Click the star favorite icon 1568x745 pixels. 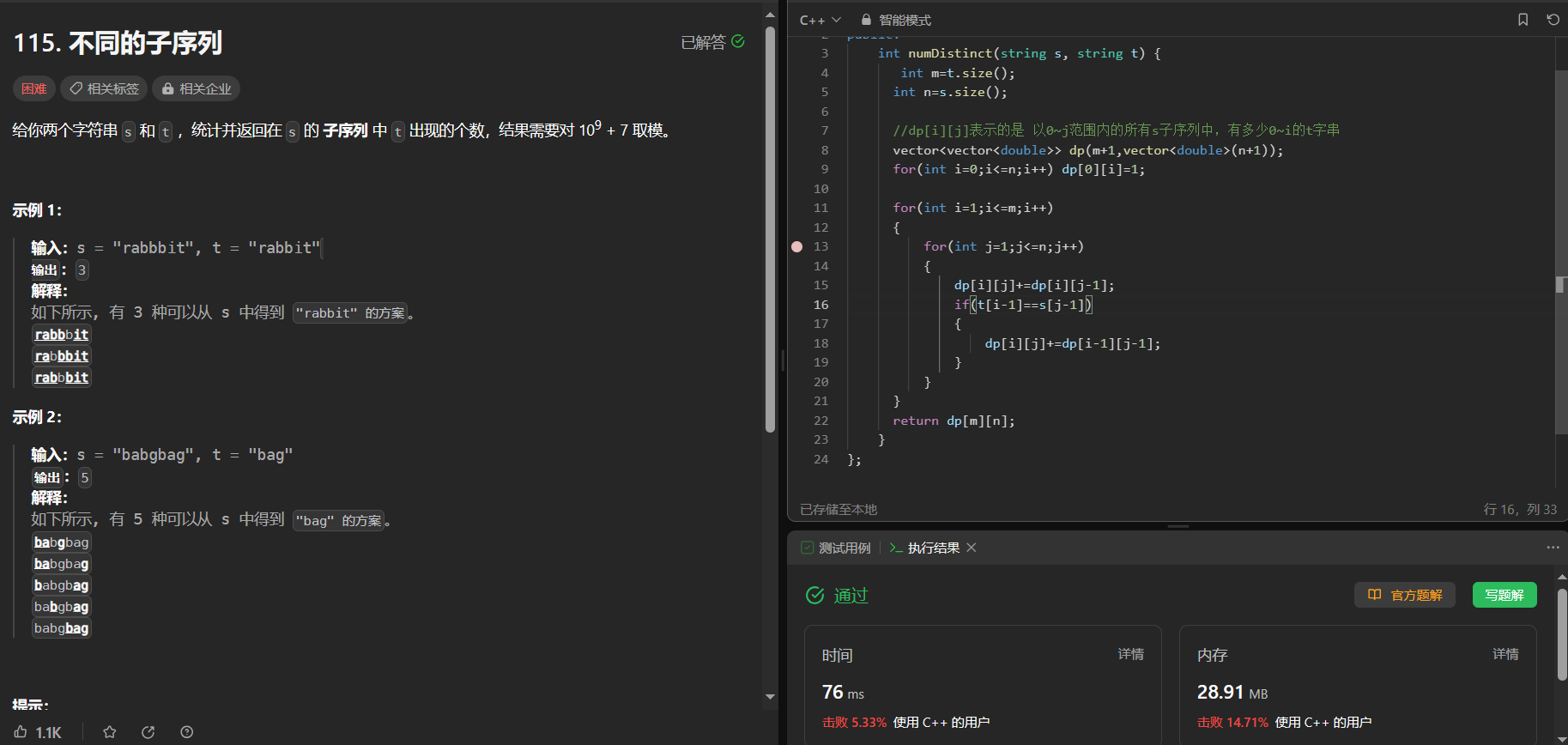click(x=109, y=732)
